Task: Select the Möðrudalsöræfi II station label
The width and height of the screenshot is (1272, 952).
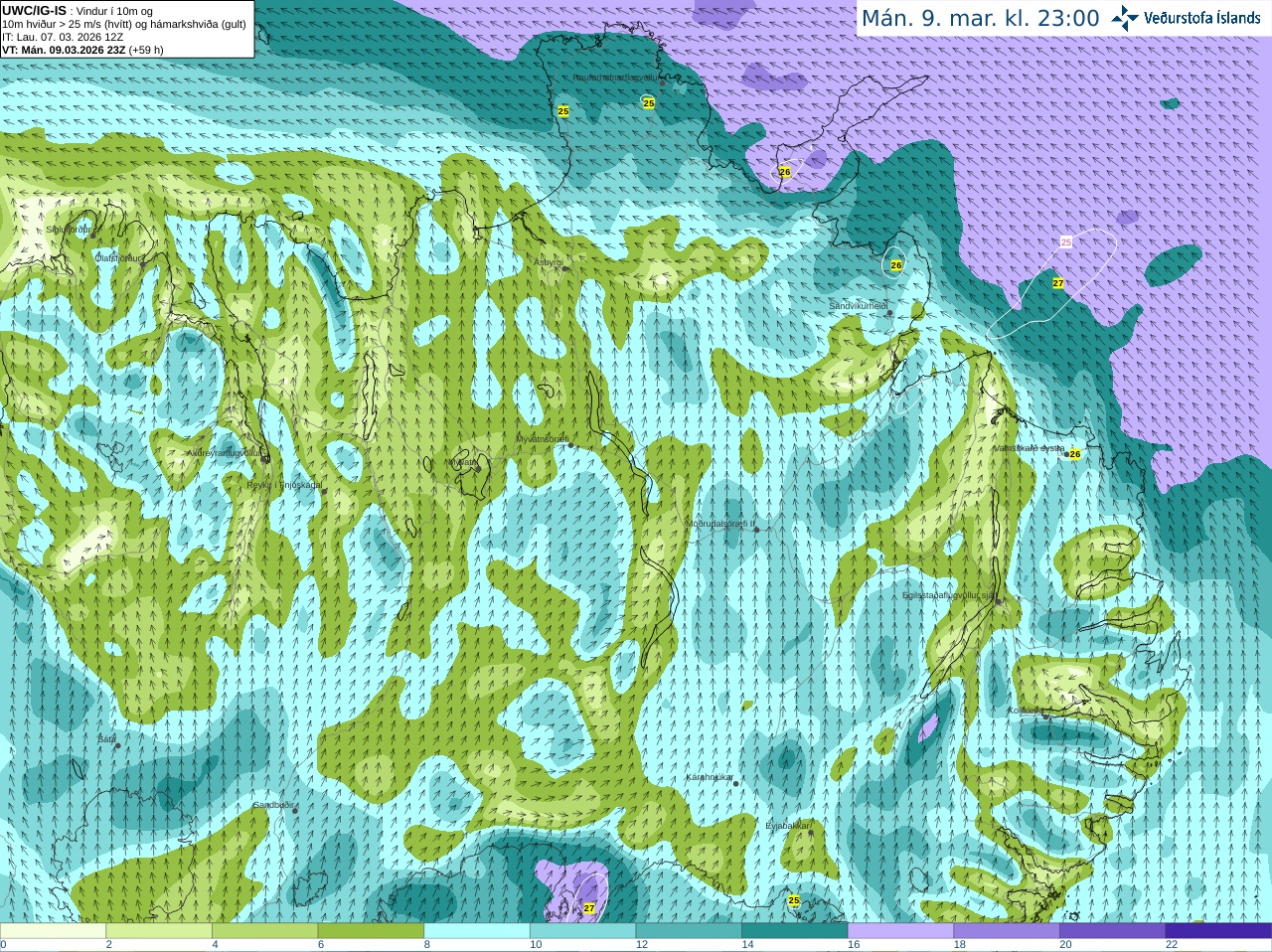Action: 720,523
